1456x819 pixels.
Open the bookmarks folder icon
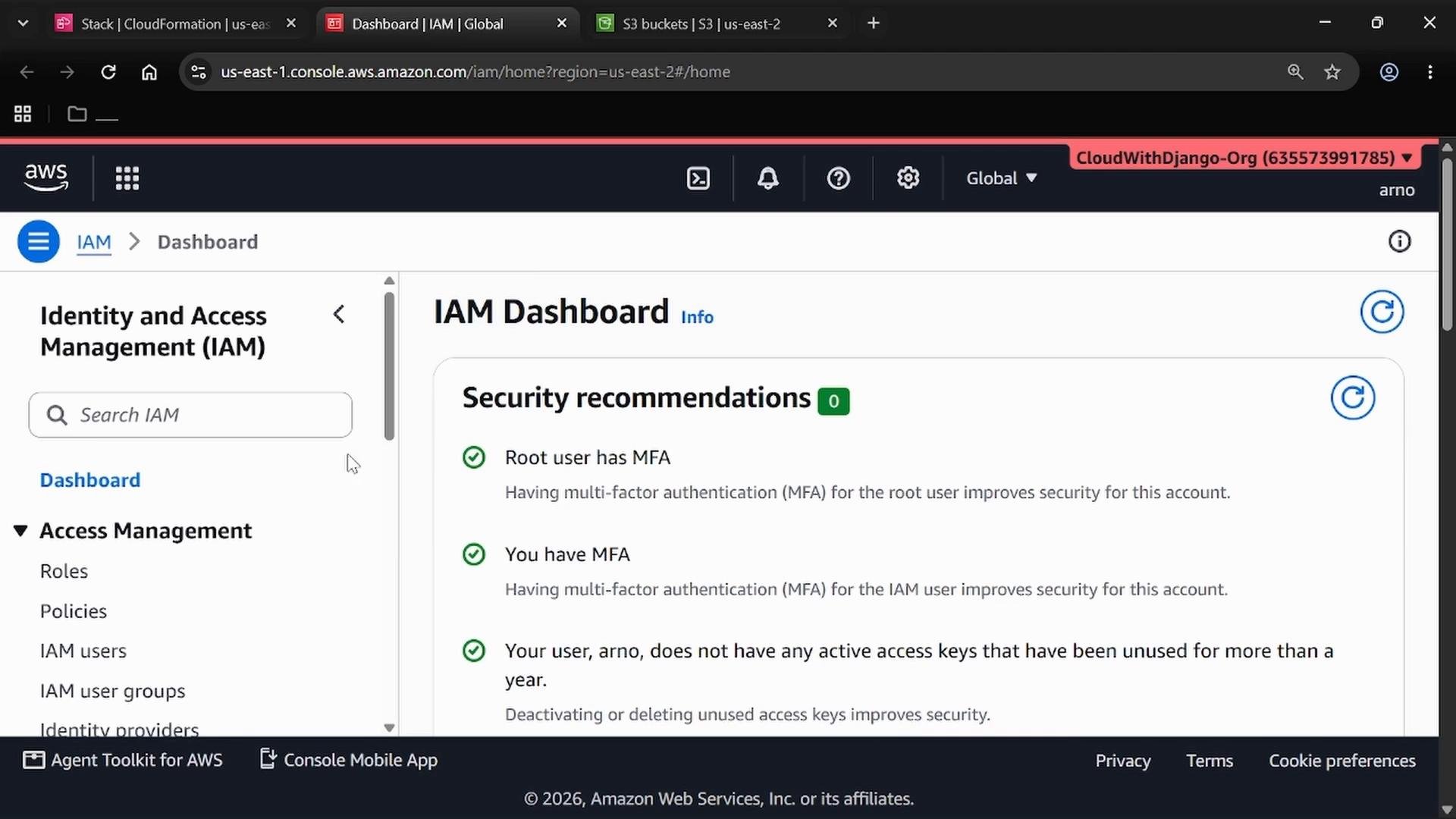point(77,115)
